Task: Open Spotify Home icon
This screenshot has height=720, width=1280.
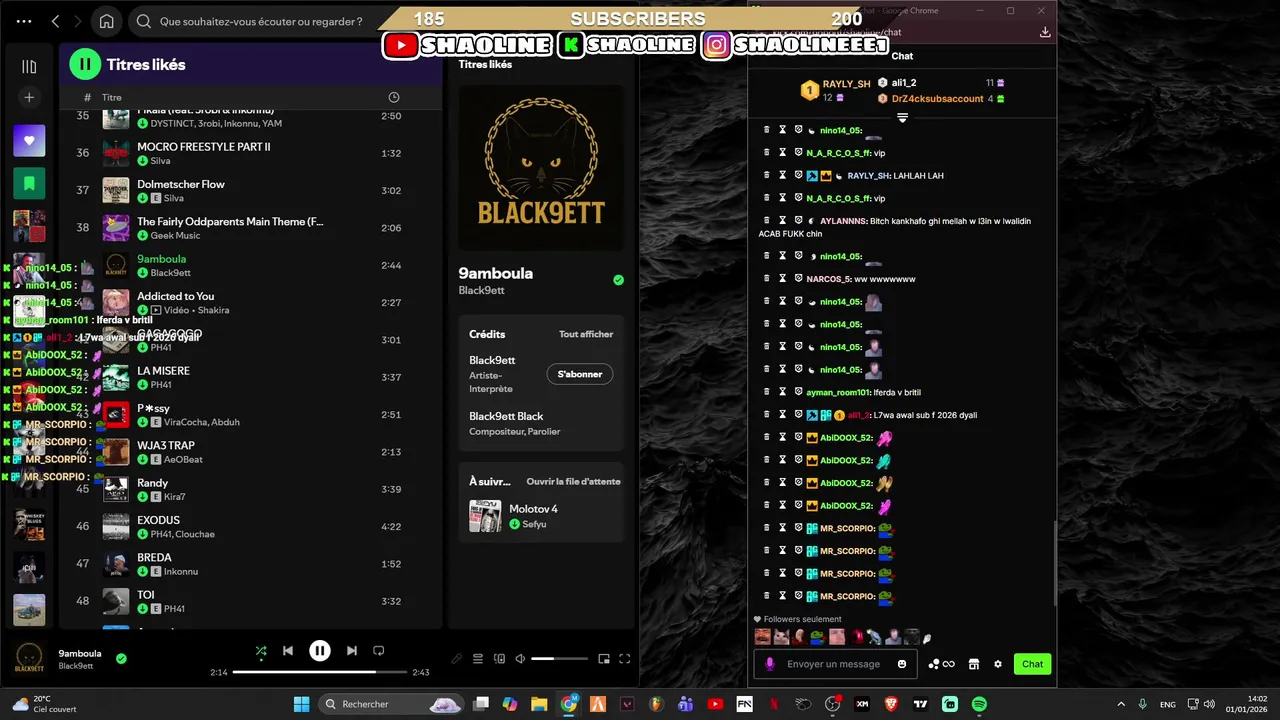Action: (107, 21)
